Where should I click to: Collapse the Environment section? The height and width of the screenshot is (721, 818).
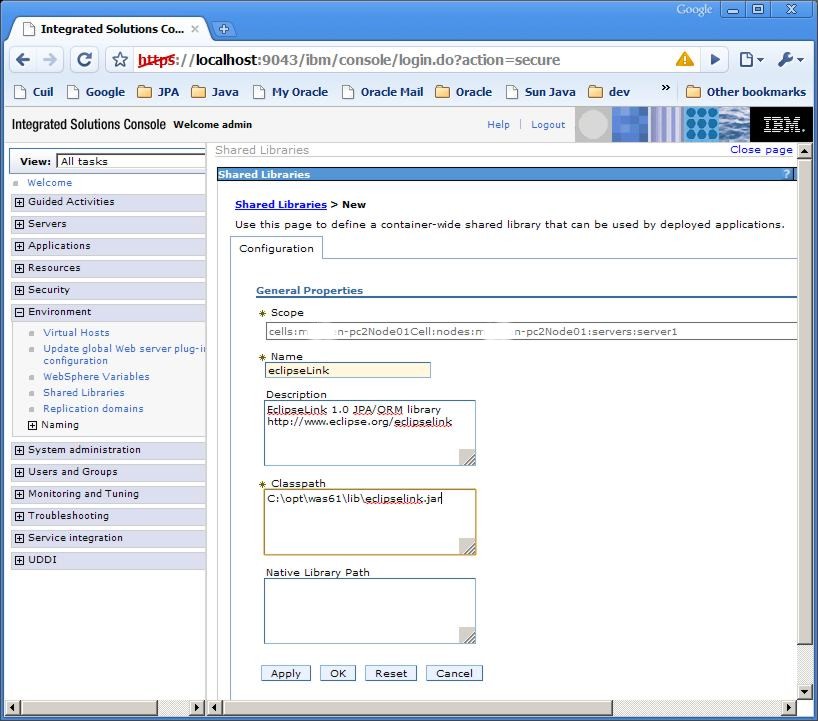click(19, 312)
